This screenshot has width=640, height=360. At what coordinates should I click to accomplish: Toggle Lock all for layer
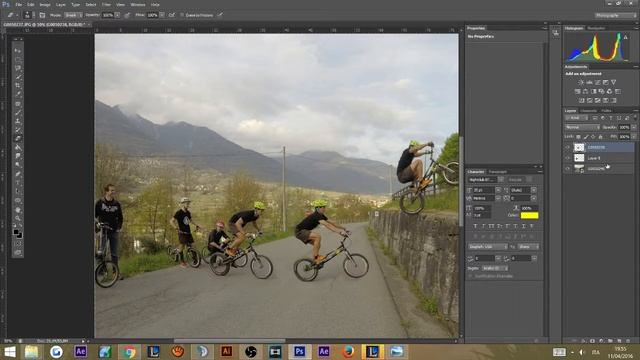(x=600, y=137)
